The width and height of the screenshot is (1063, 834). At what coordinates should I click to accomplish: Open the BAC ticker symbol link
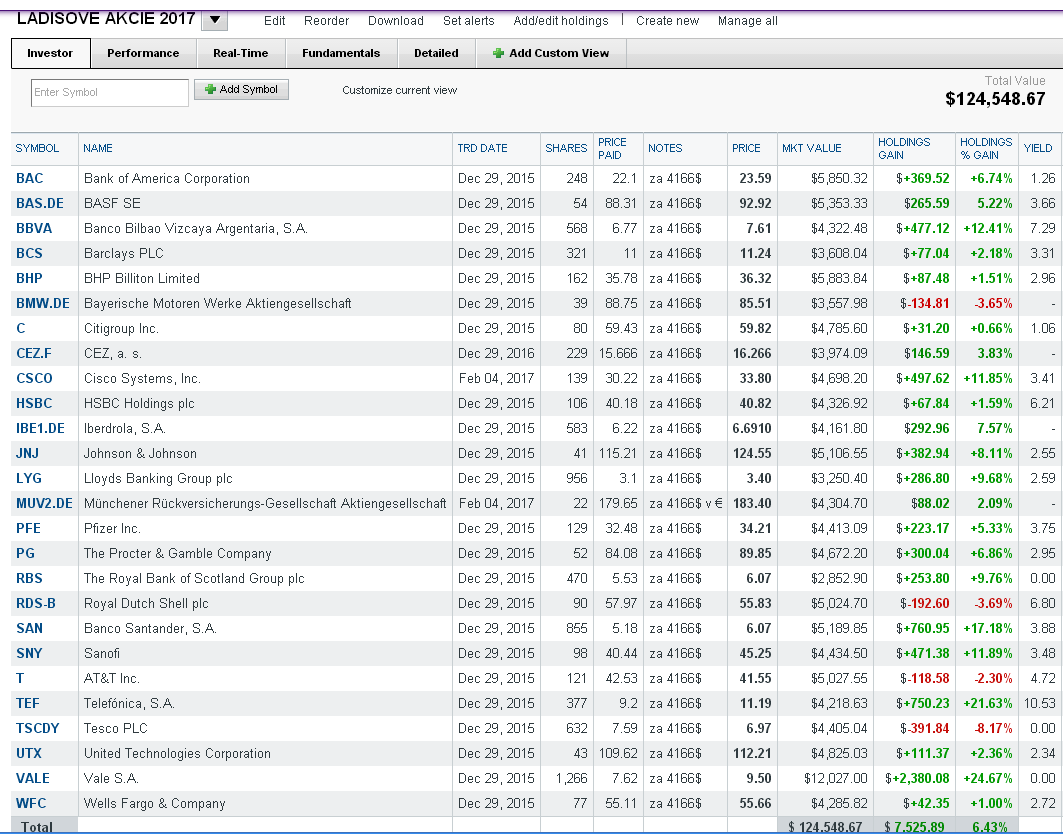pos(30,178)
